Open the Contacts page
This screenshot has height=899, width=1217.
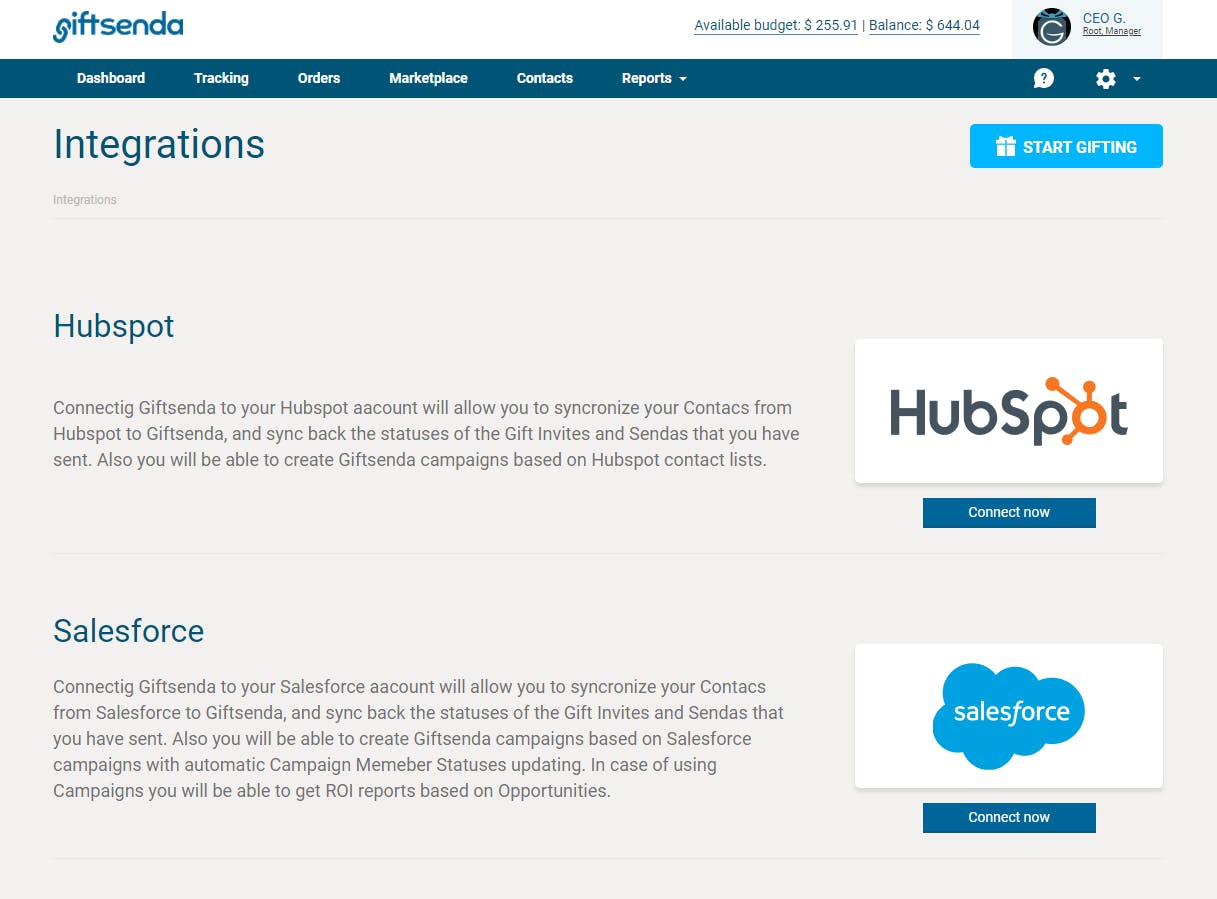tap(545, 78)
